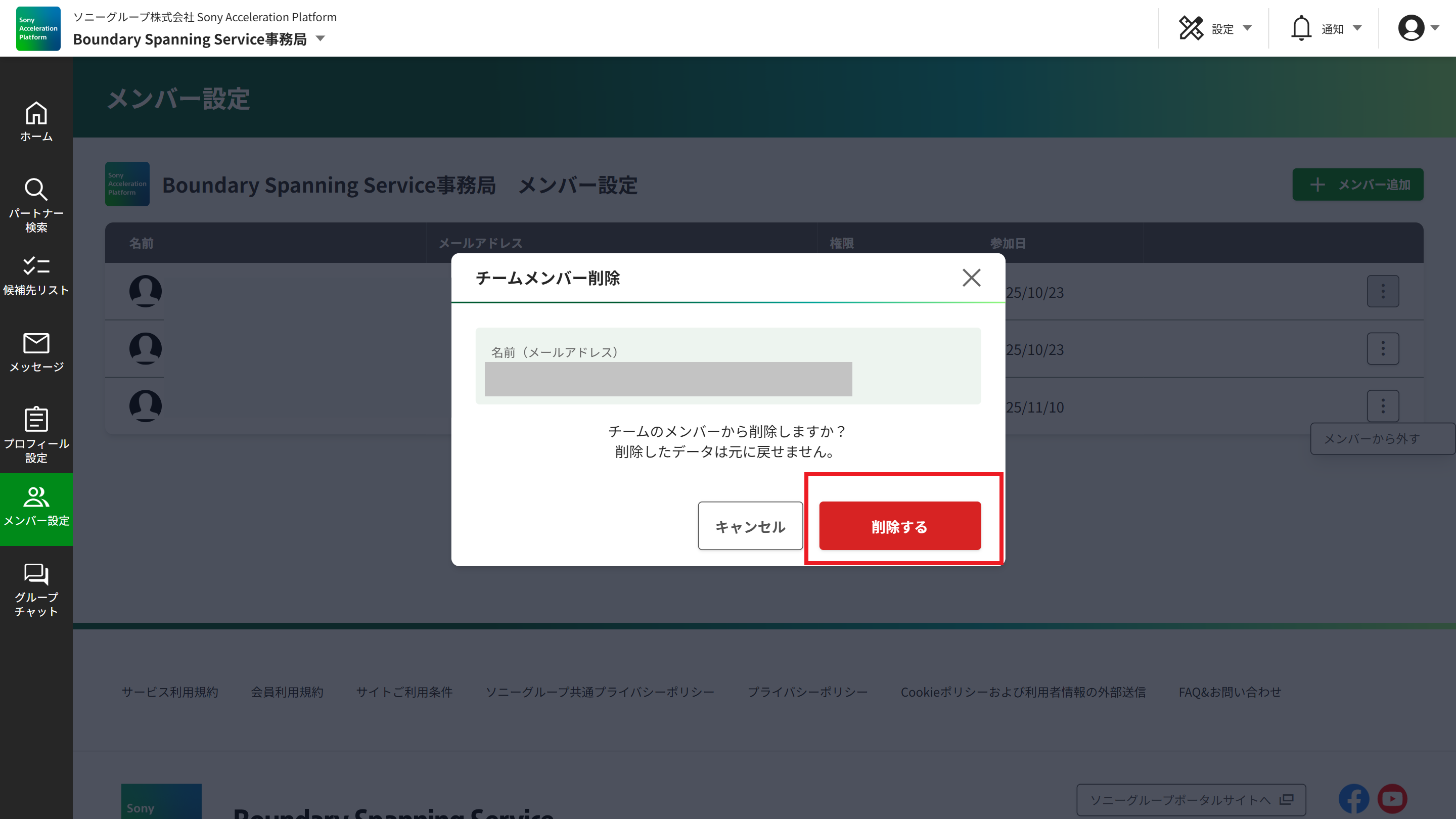Click the Sony Acceleration Platform logo
1456x819 pixels.
[38, 28]
